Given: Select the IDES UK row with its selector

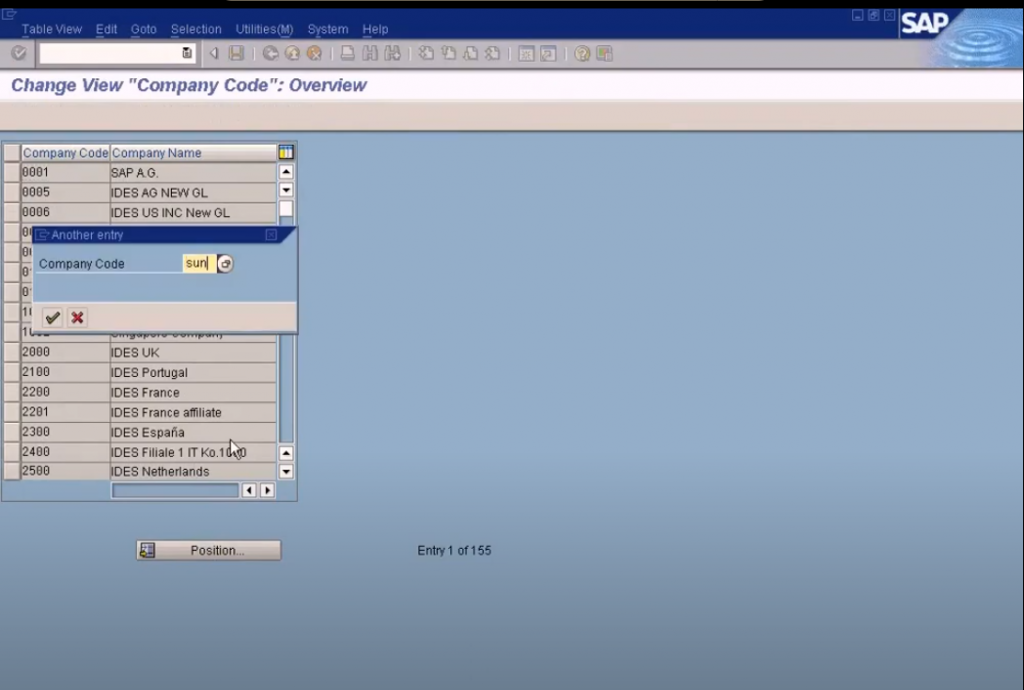Looking at the screenshot, I should pyautogui.click(x=12, y=353).
